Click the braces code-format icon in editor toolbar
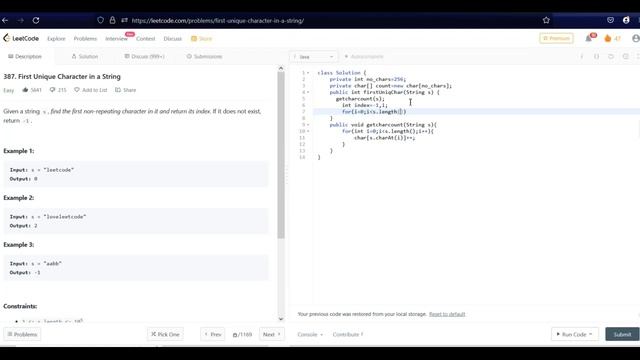 click(x=596, y=56)
